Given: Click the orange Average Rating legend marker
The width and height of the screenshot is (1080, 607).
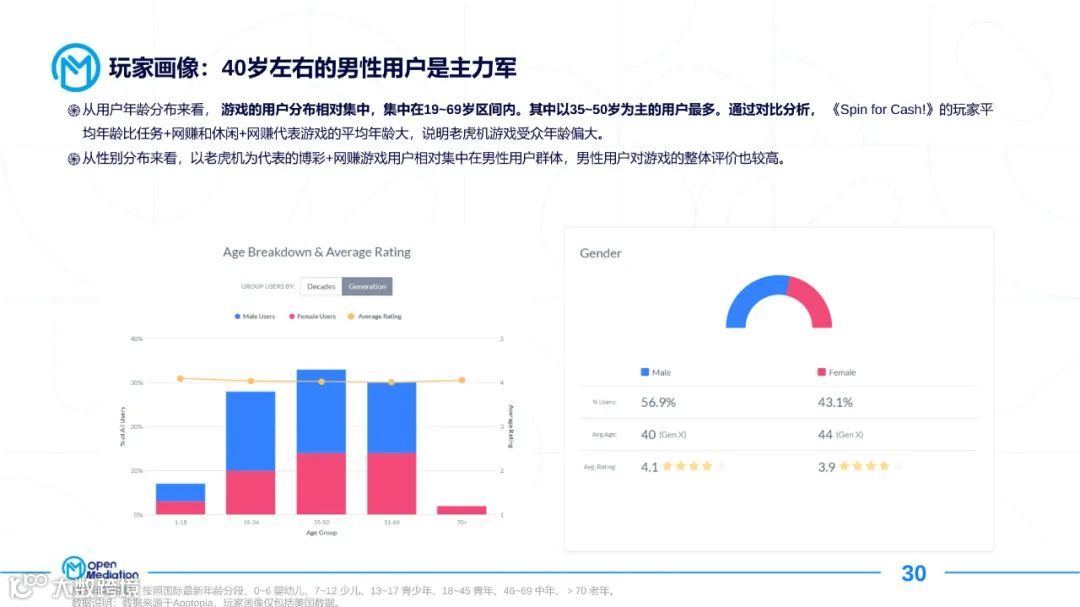Looking at the screenshot, I should [351, 316].
